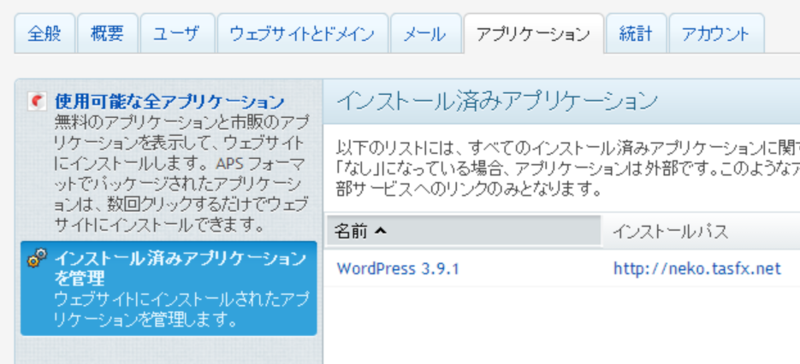The width and height of the screenshot is (800, 364).
Task: Open the アカウント tab
Action: pyautogui.click(x=716, y=34)
